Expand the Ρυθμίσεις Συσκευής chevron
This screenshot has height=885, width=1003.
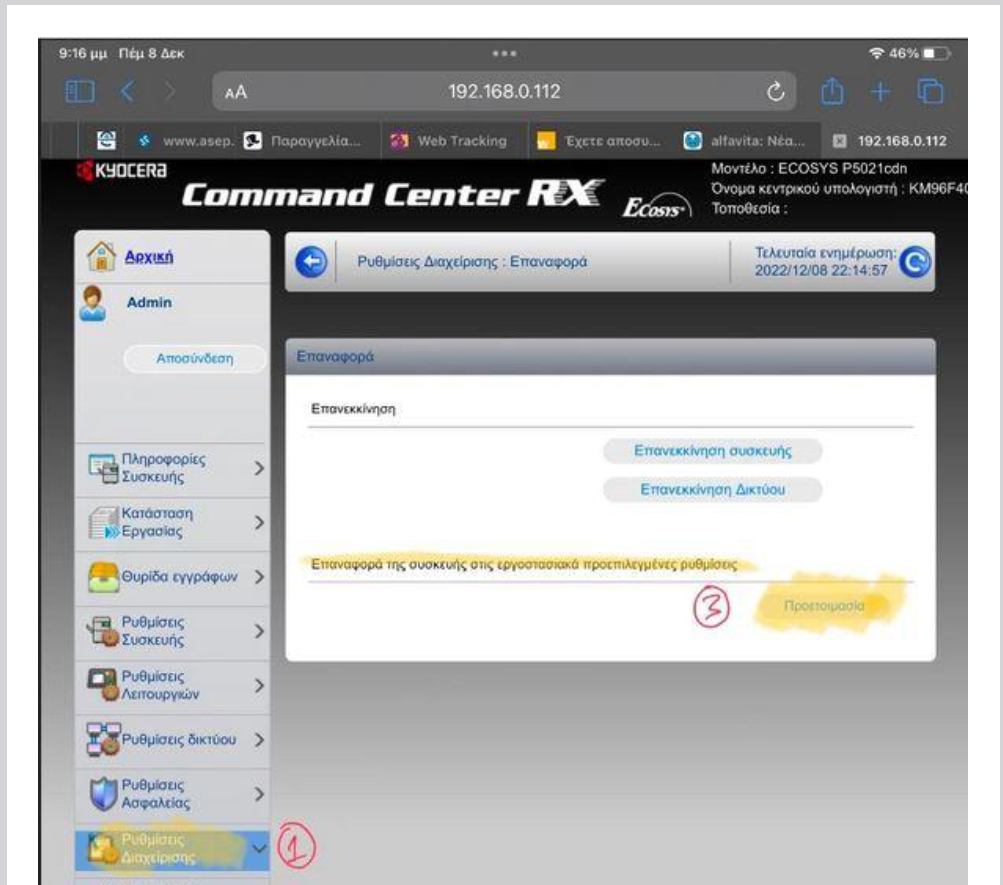(258, 632)
